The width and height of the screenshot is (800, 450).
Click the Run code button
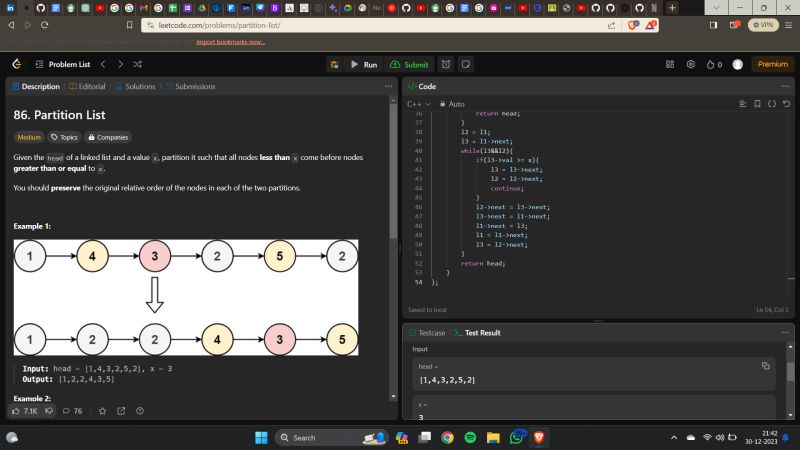pos(363,64)
